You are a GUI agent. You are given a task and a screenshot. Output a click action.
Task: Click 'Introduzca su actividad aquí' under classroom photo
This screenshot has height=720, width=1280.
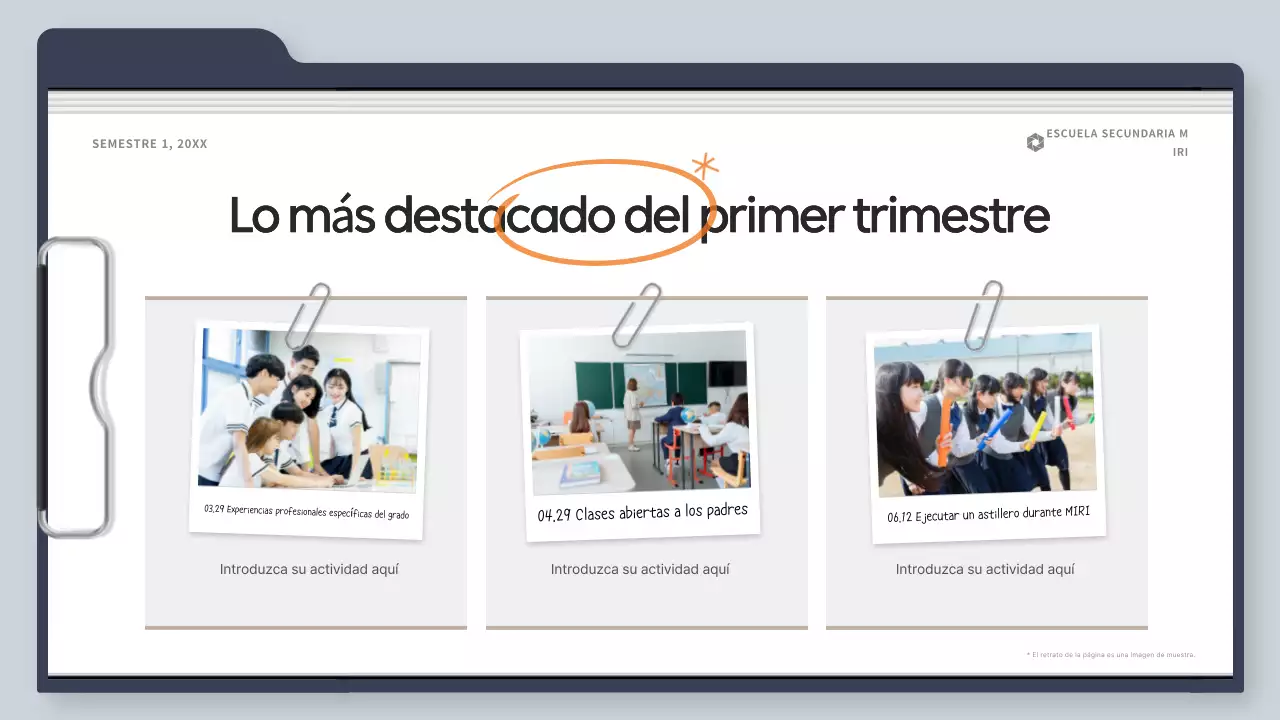640,569
